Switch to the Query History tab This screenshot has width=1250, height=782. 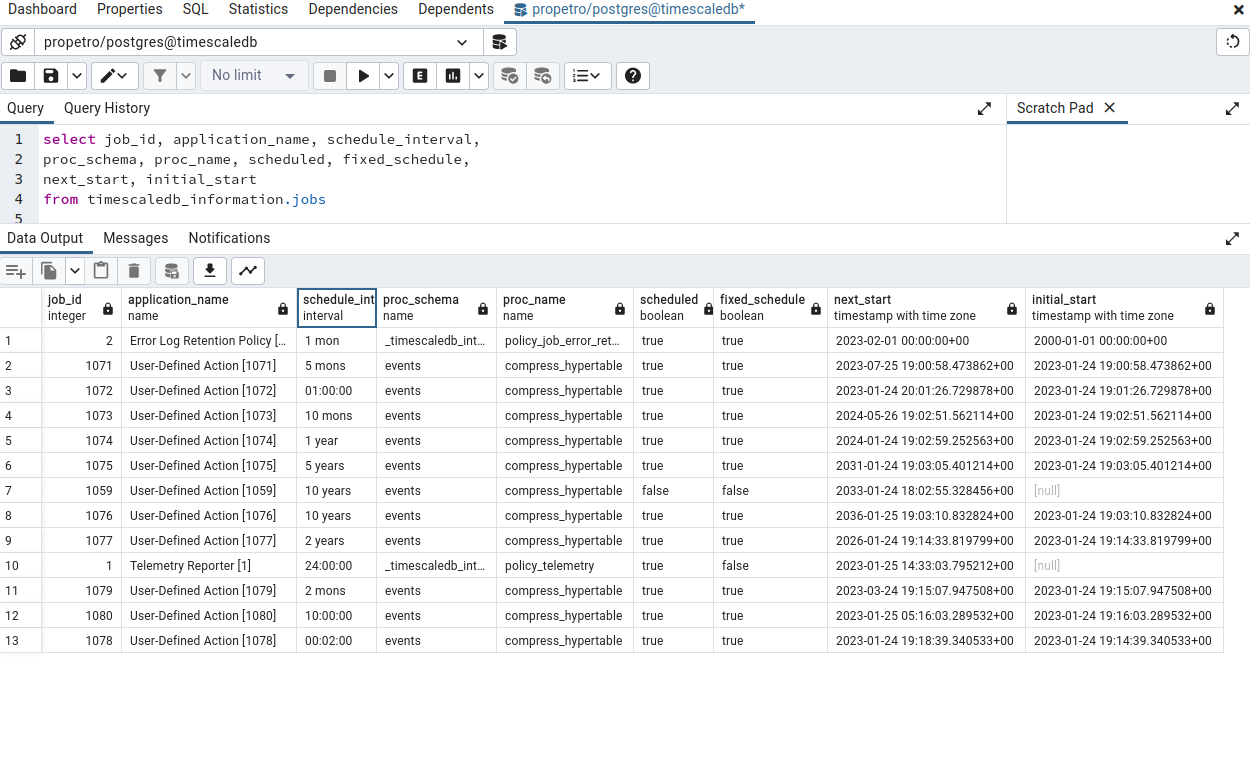[x=106, y=108]
